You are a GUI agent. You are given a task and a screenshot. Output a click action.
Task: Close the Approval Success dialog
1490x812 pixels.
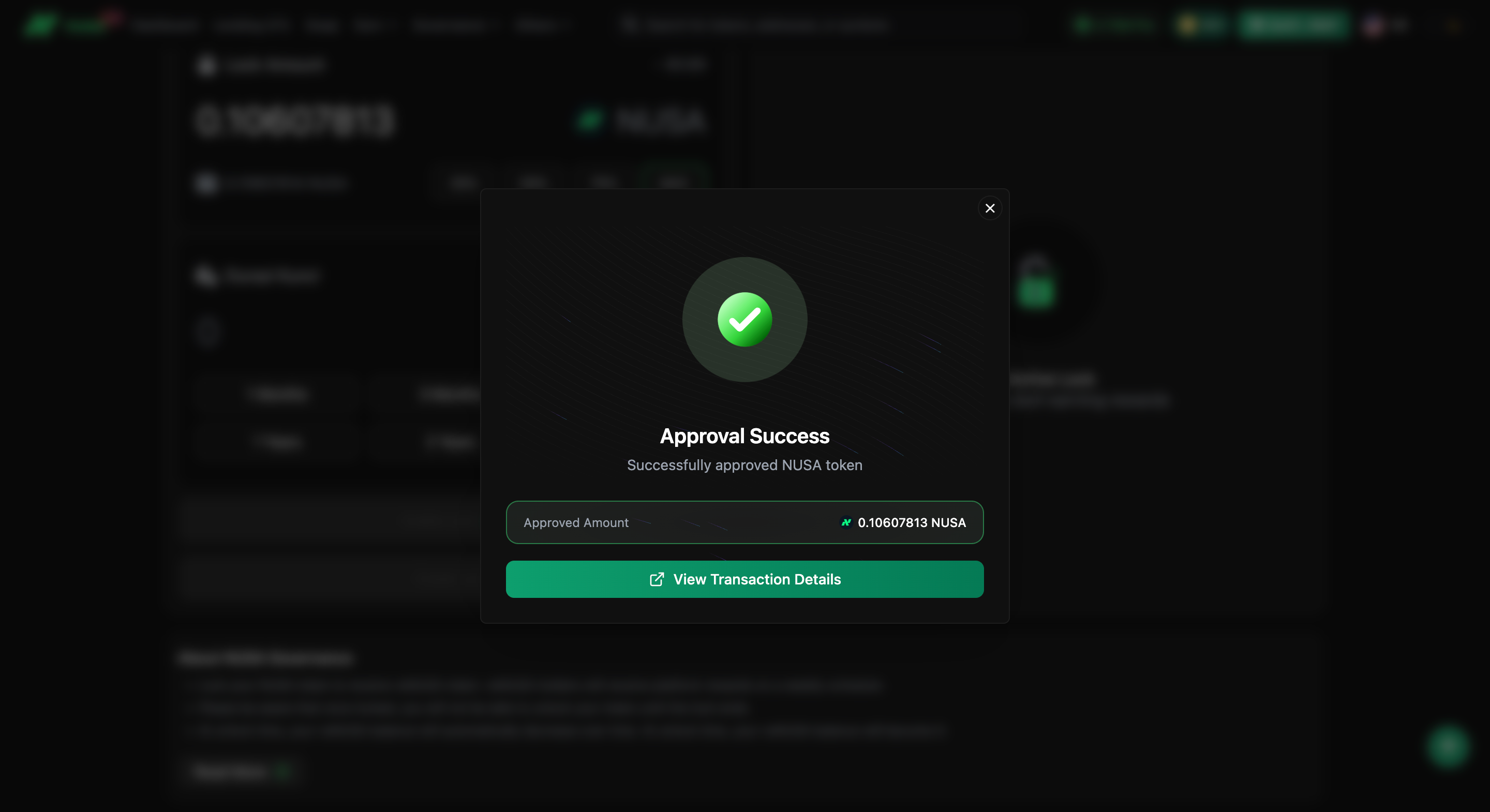(x=990, y=208)
